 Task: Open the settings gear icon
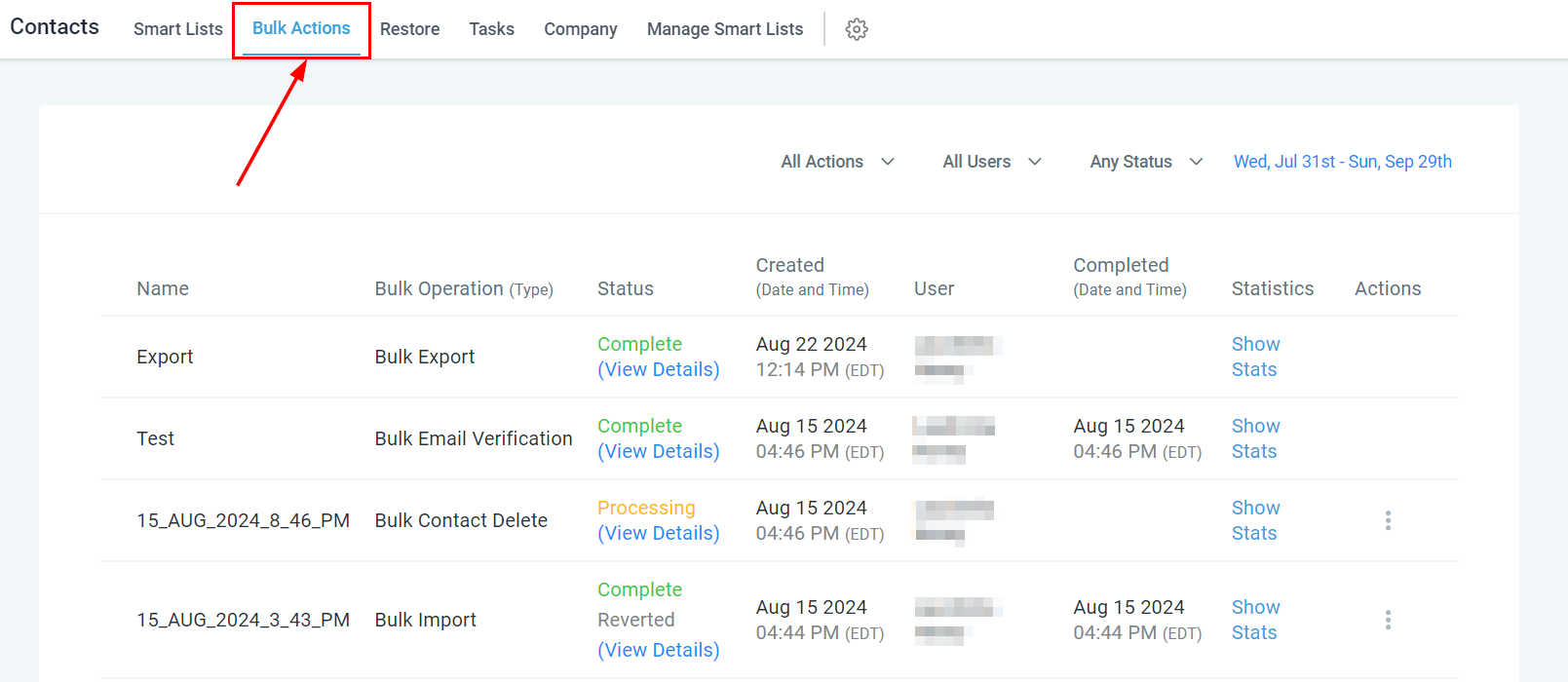click(x=857, y=29)
